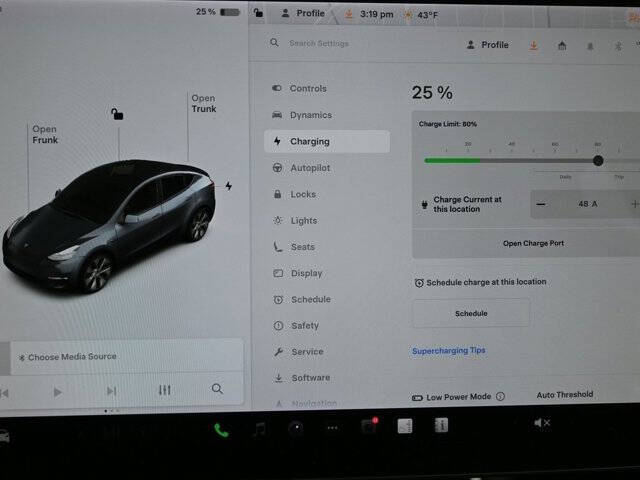Open Profile in the top status bar

click(x=303, y=13)
